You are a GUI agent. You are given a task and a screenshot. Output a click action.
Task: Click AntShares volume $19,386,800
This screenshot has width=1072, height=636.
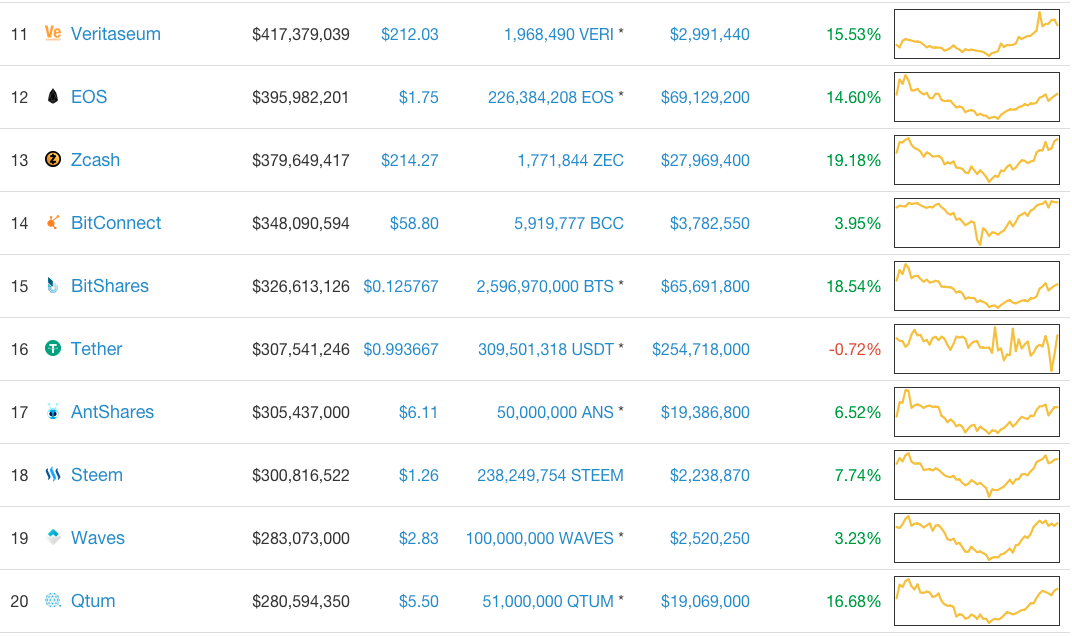[x=705, y=412]
